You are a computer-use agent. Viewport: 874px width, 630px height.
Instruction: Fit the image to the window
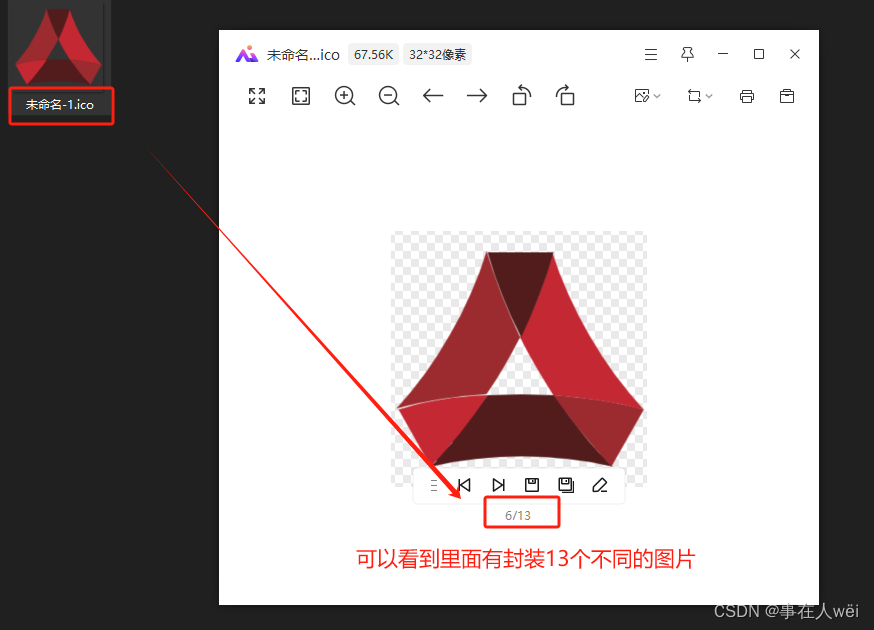[300, 95]
